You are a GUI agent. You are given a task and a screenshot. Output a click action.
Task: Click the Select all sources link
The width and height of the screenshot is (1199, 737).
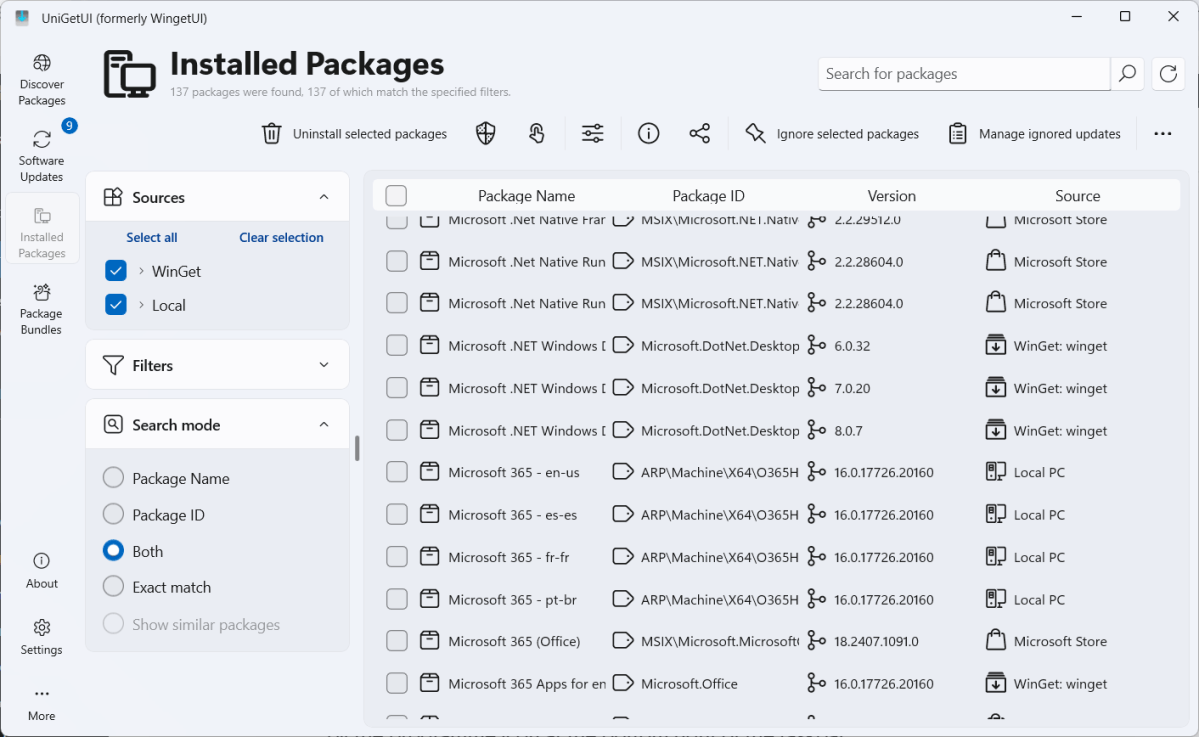[x=151, y=237]
